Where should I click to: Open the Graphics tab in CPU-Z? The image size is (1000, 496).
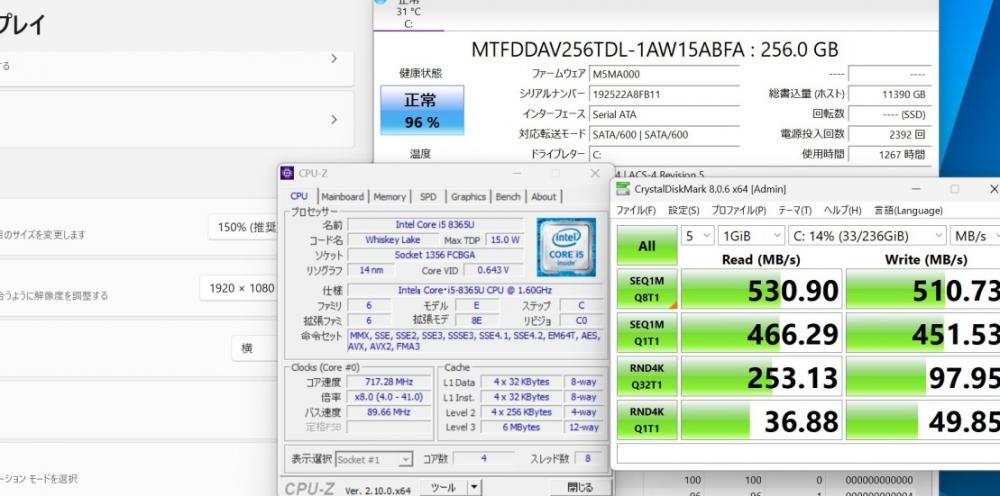[x=468, y=197]
